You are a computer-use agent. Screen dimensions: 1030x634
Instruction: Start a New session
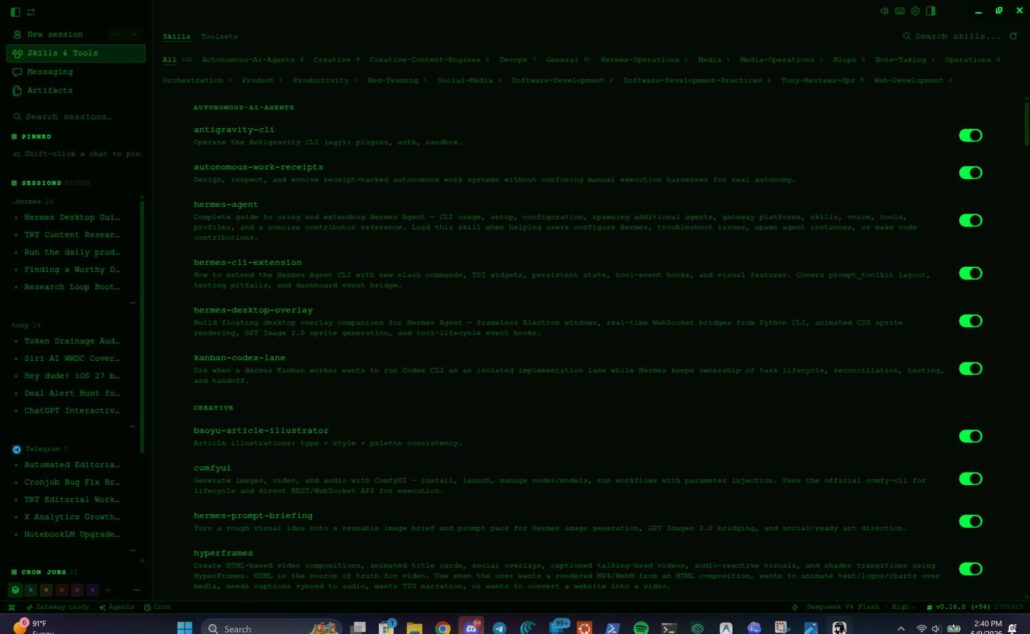click(76, 34)
